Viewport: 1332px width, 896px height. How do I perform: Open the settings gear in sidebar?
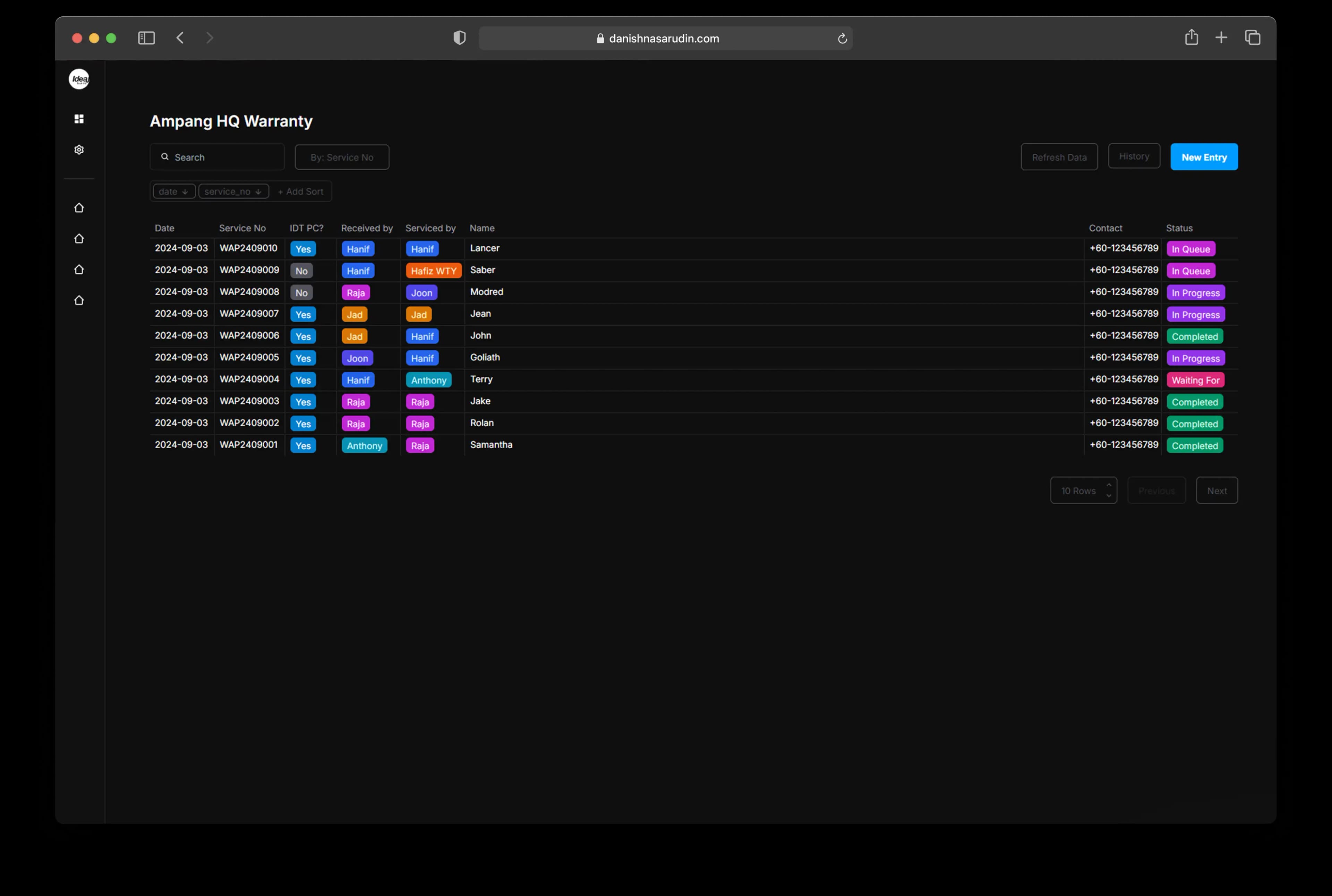pos(79,150)
